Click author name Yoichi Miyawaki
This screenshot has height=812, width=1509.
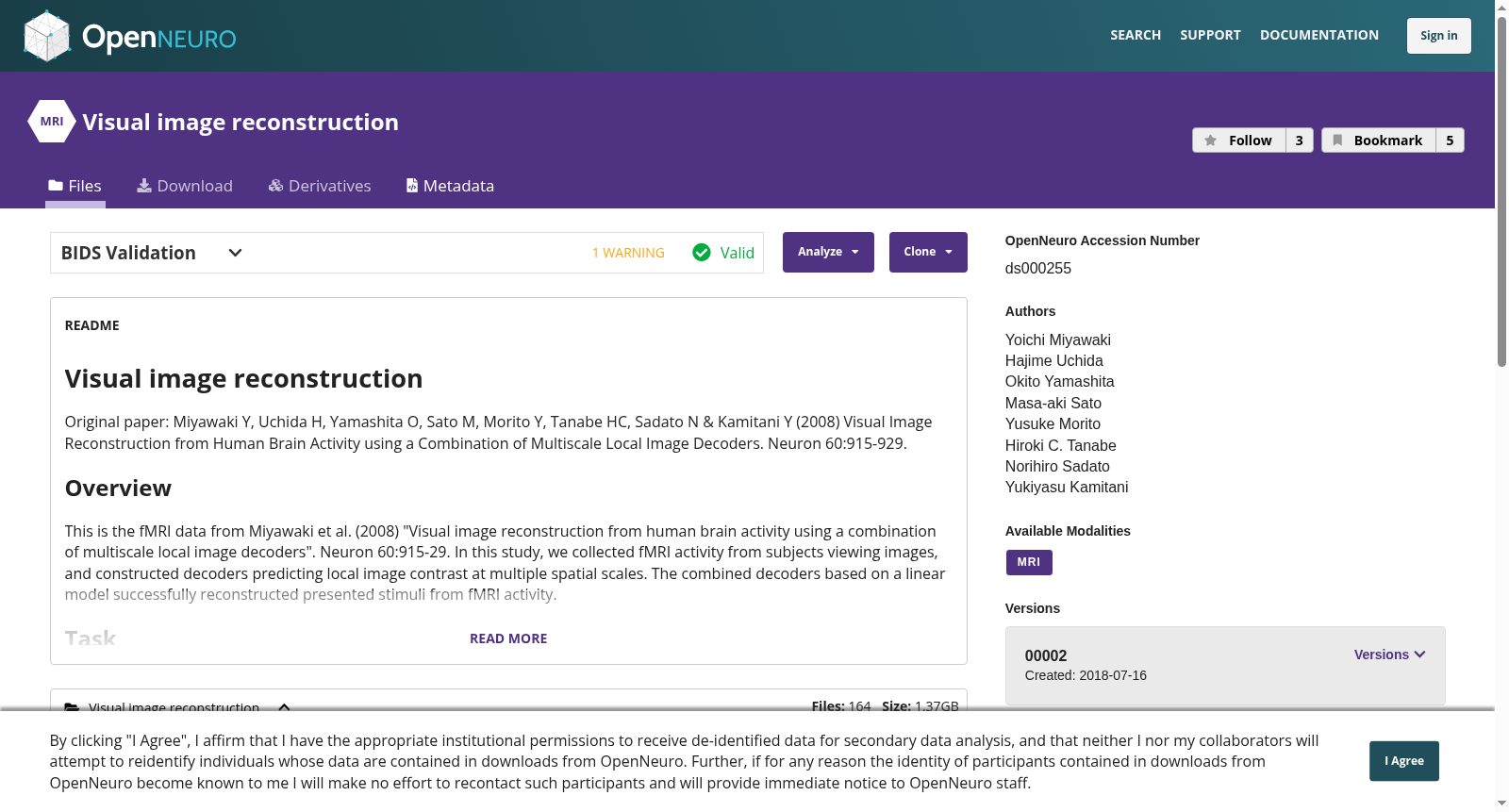1058,340
